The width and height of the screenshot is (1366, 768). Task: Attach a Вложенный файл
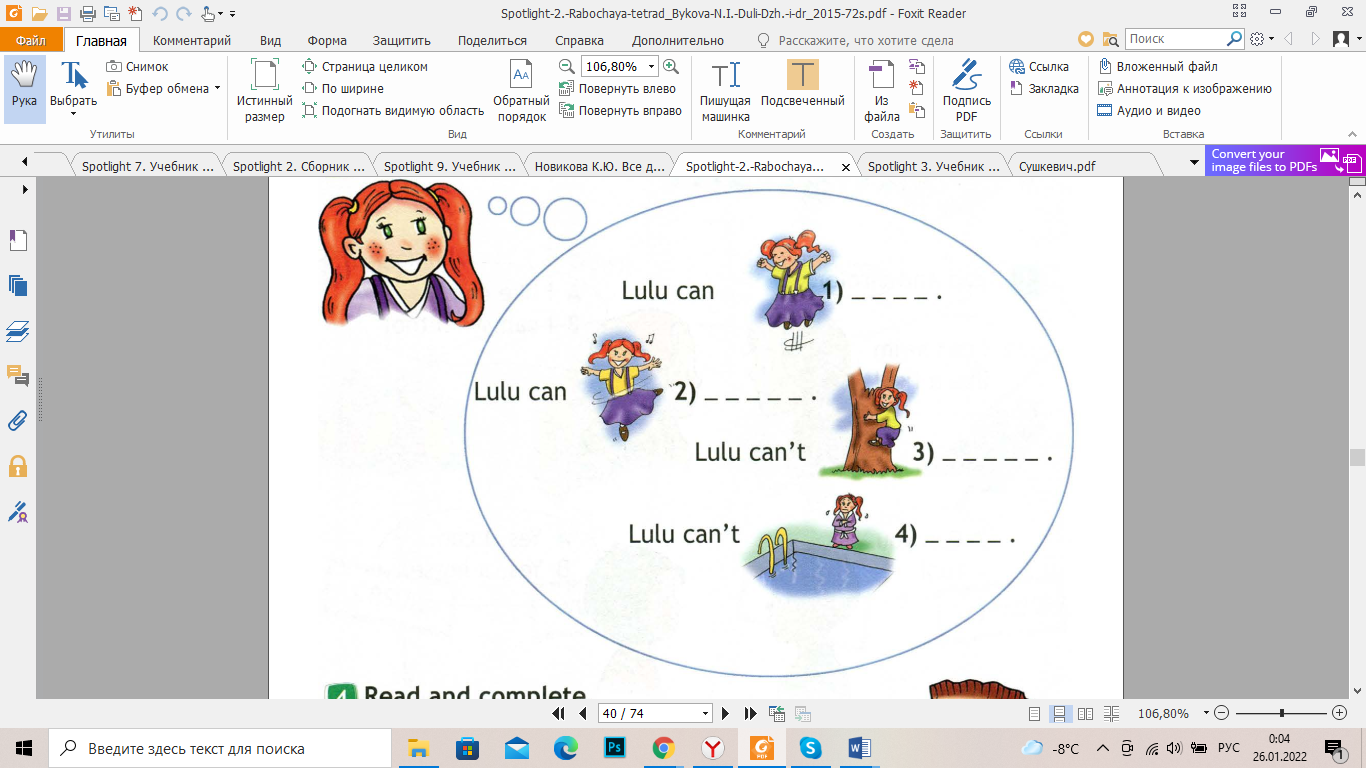[x=1158, y=67]
